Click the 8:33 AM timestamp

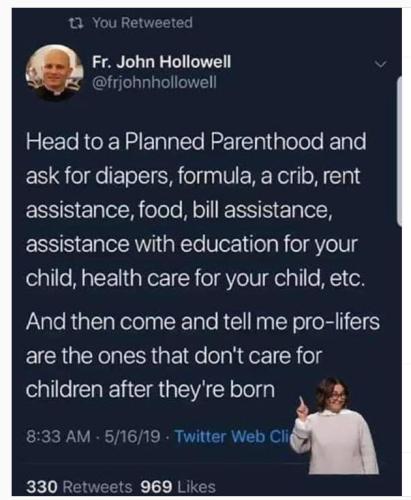pos(58,437)
